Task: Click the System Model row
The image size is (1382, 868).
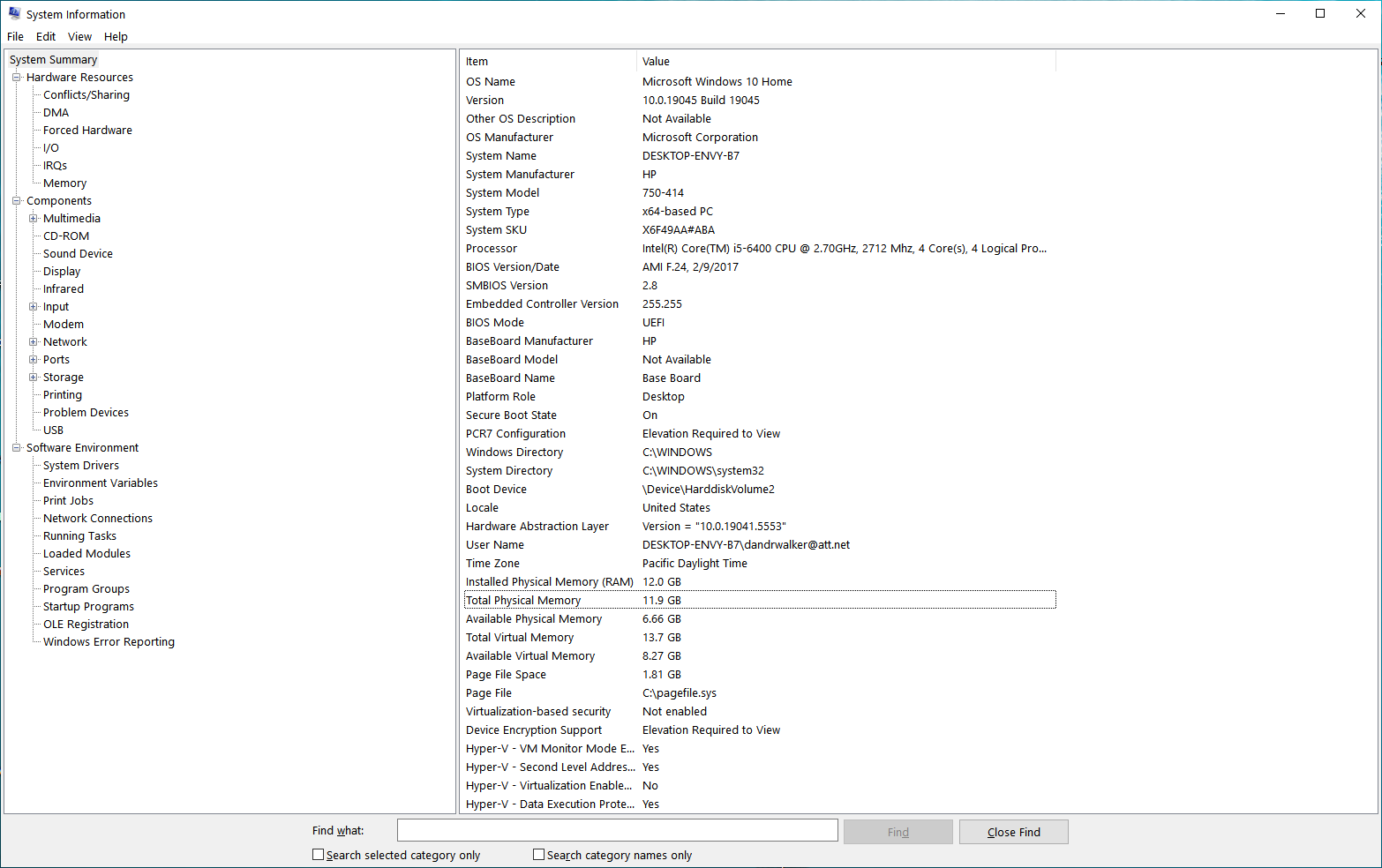Action: (760, 193)
